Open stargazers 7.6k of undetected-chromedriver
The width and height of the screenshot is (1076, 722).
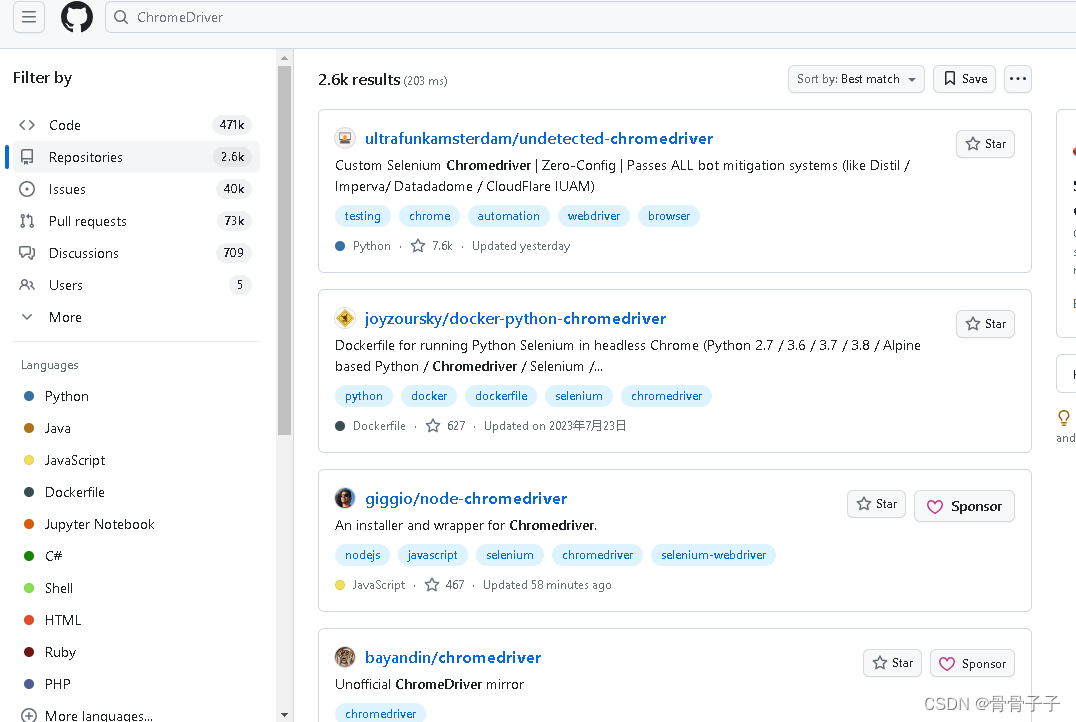432,246
